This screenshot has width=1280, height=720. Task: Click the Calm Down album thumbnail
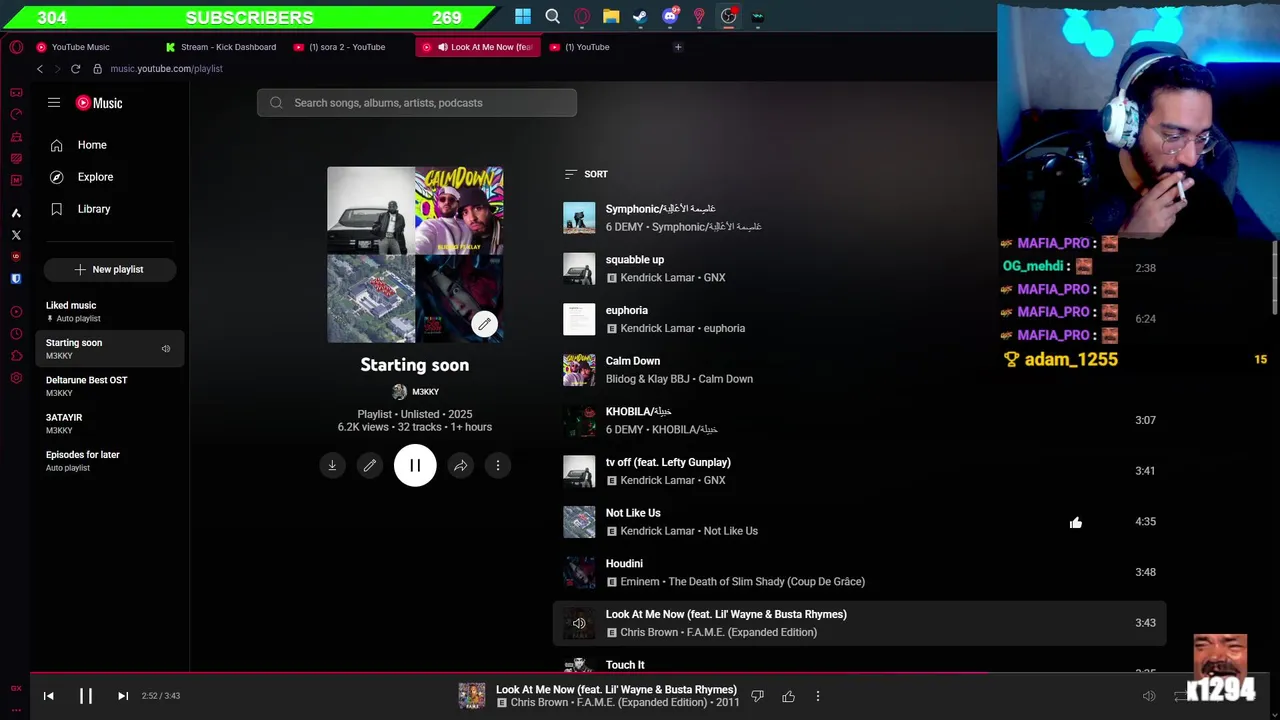click(579, 370)
